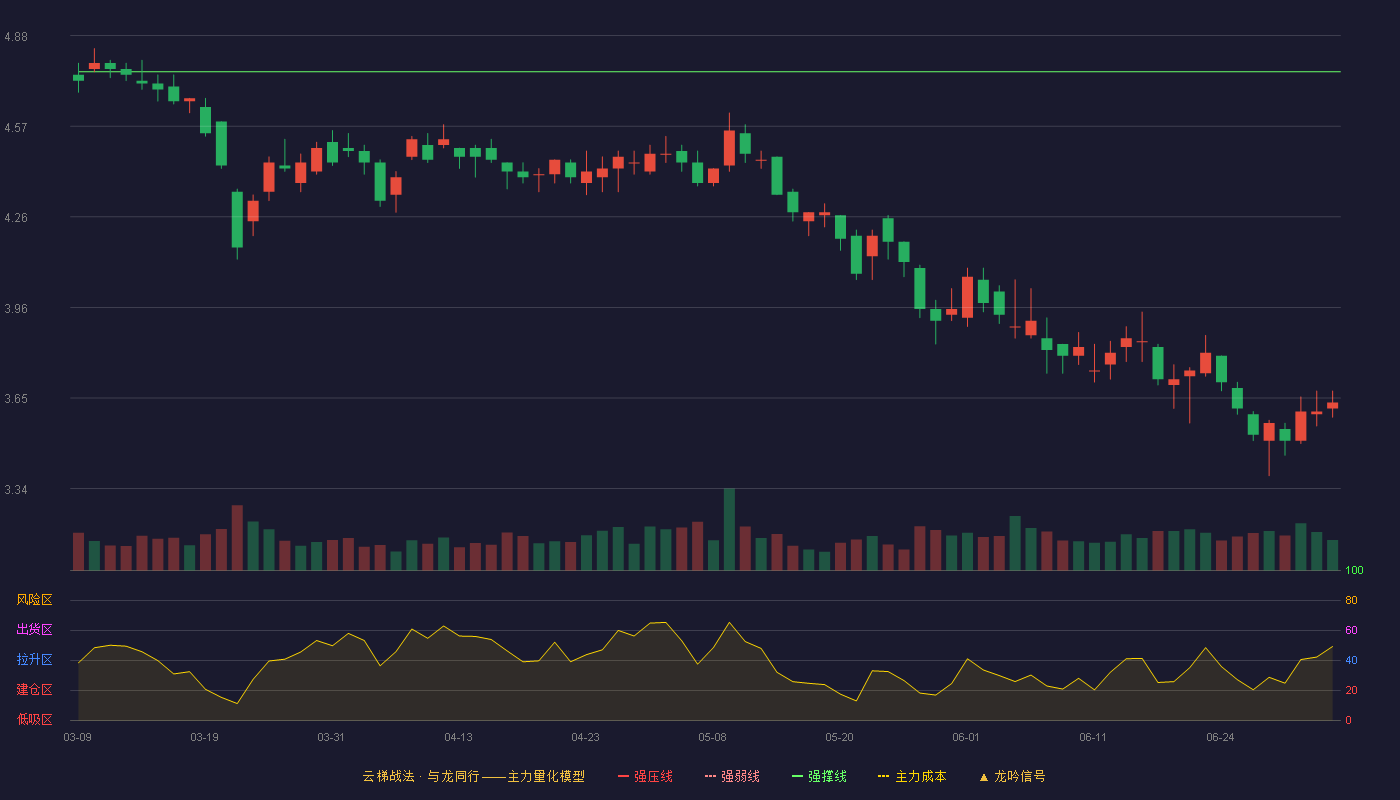The width and height of the screenshot is (1400, 800).
Task: Click the green 100 indicator axis value
Action: tap(1354, 571)
